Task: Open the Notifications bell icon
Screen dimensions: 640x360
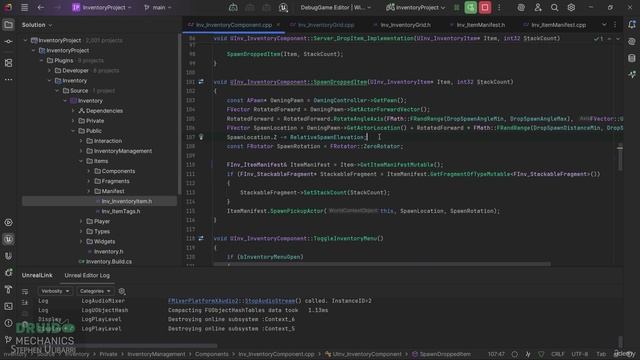Action: coord(632,25)
